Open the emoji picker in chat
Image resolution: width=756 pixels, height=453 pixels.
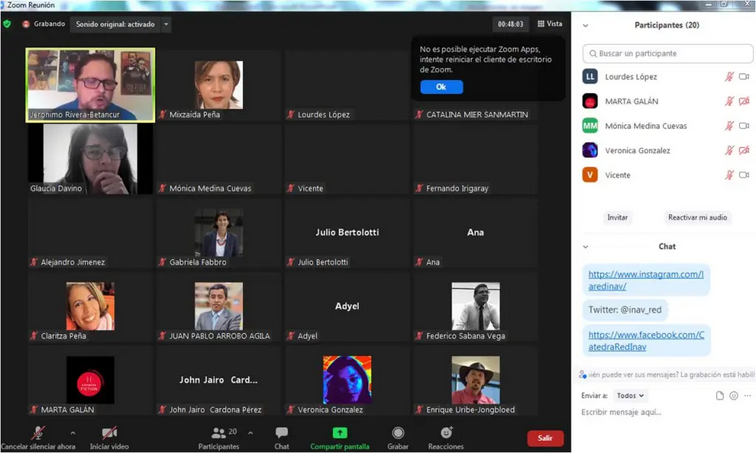pos(734,396)
